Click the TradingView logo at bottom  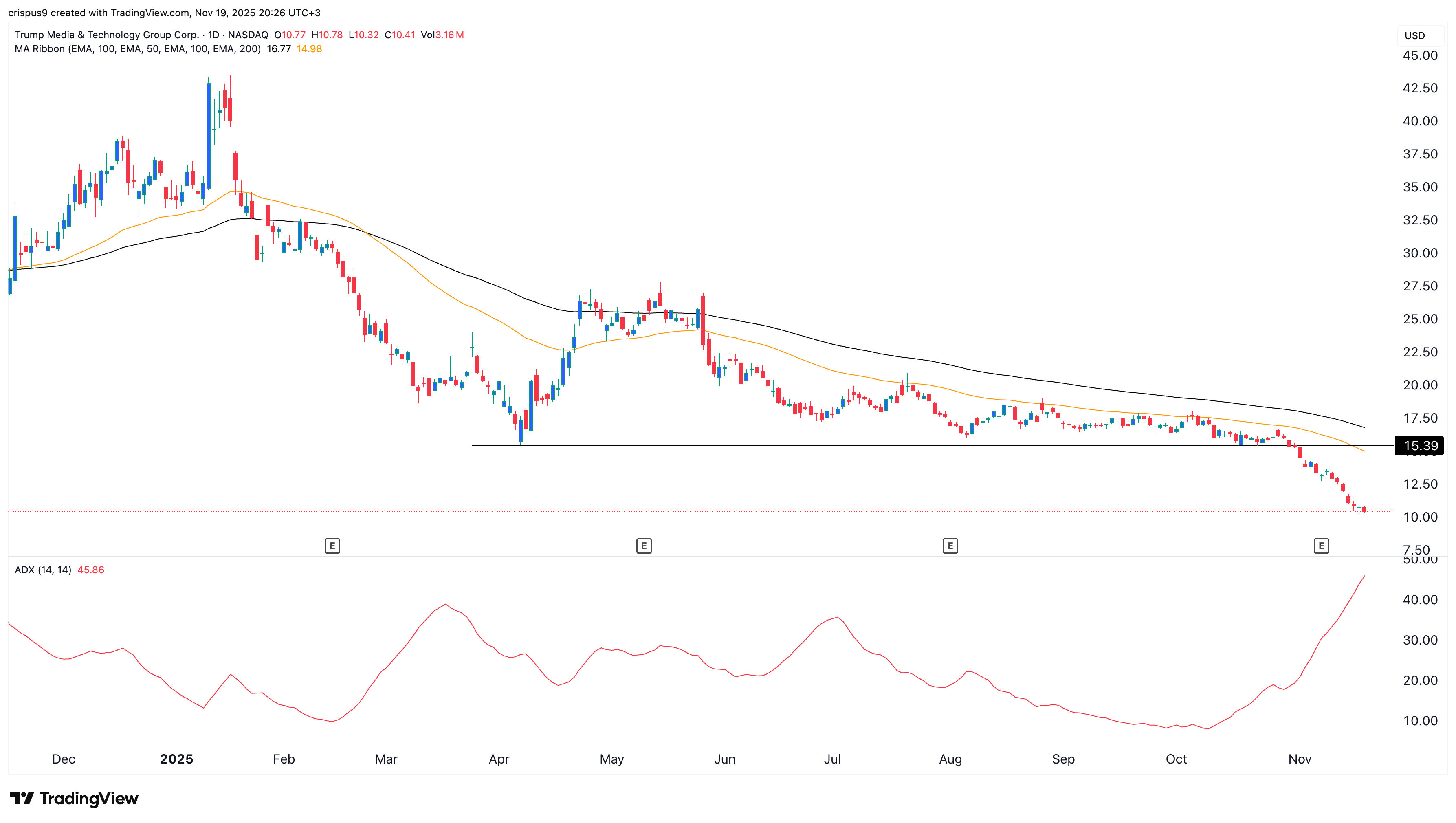click(x=74, y=798)
